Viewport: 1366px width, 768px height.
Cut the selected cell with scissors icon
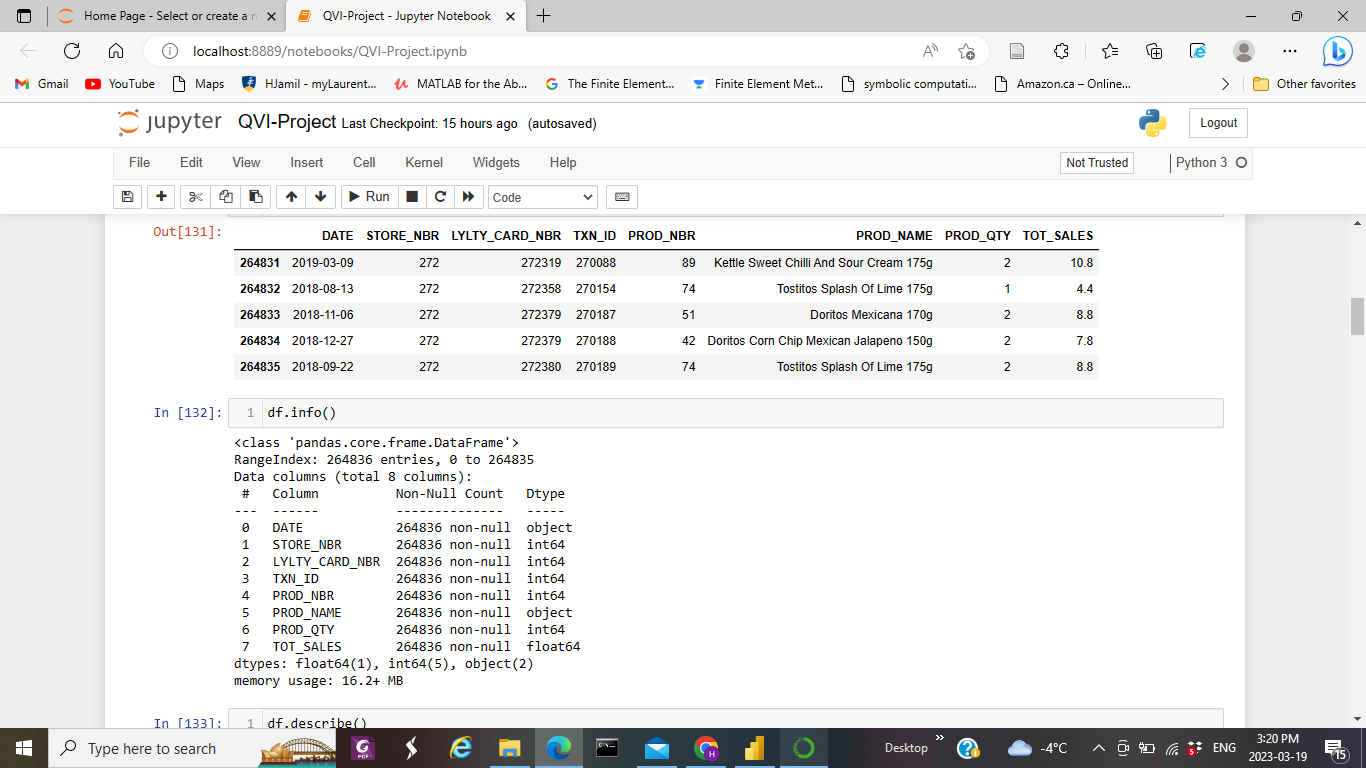[x=194, y=197]
